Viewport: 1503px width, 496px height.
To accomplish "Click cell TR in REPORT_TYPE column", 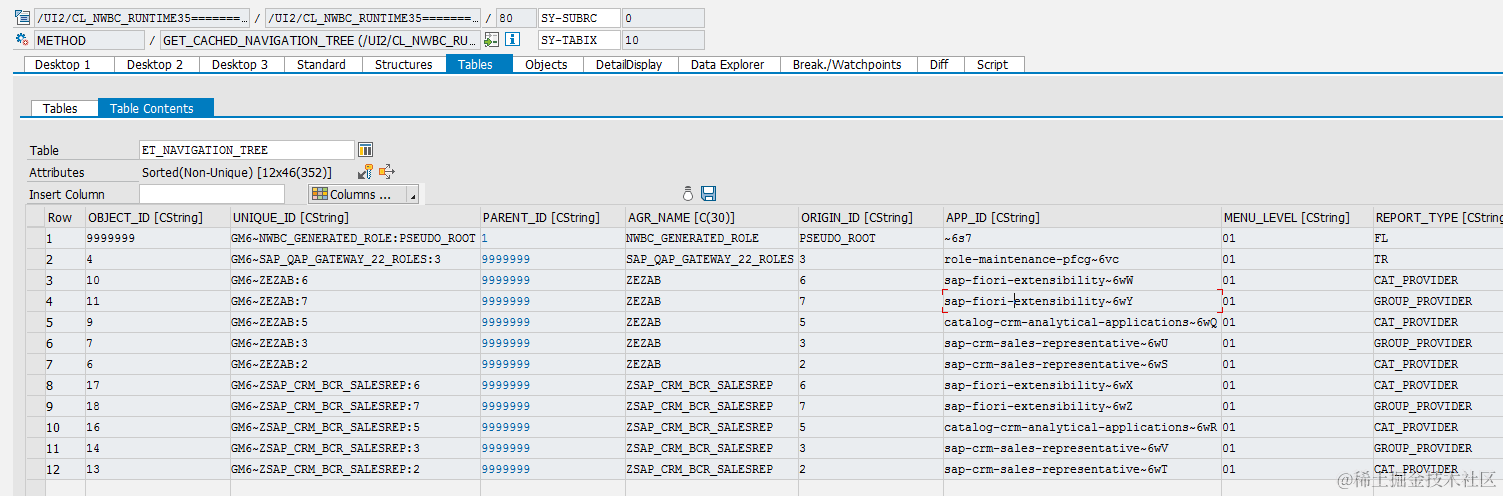I will 1437,259.
